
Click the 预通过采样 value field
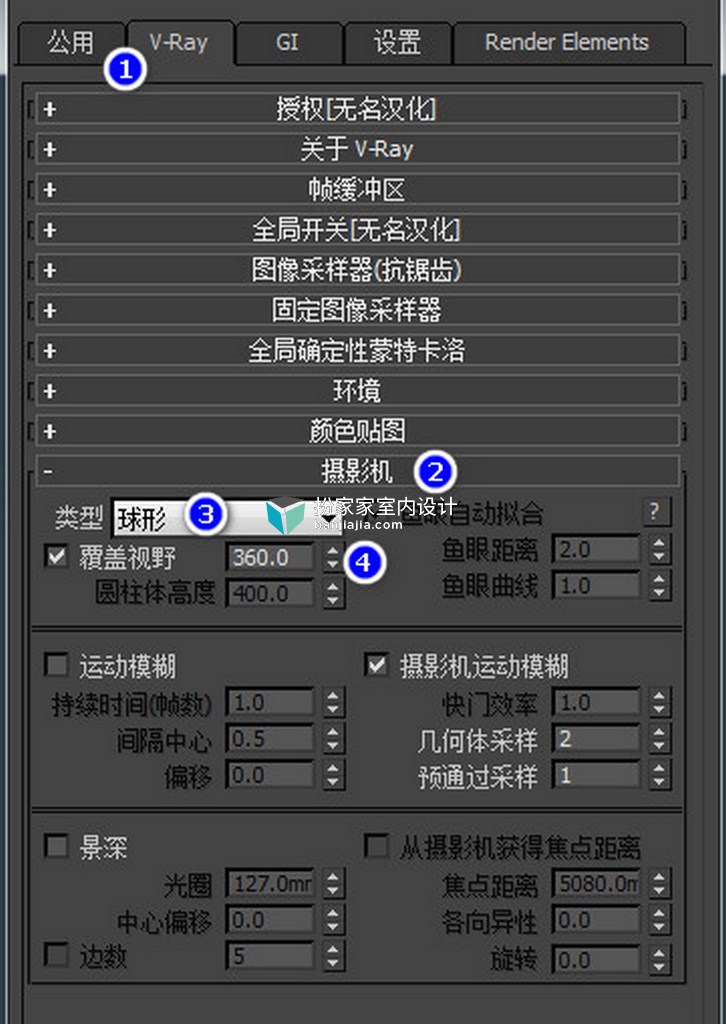[x=596, y=776]
